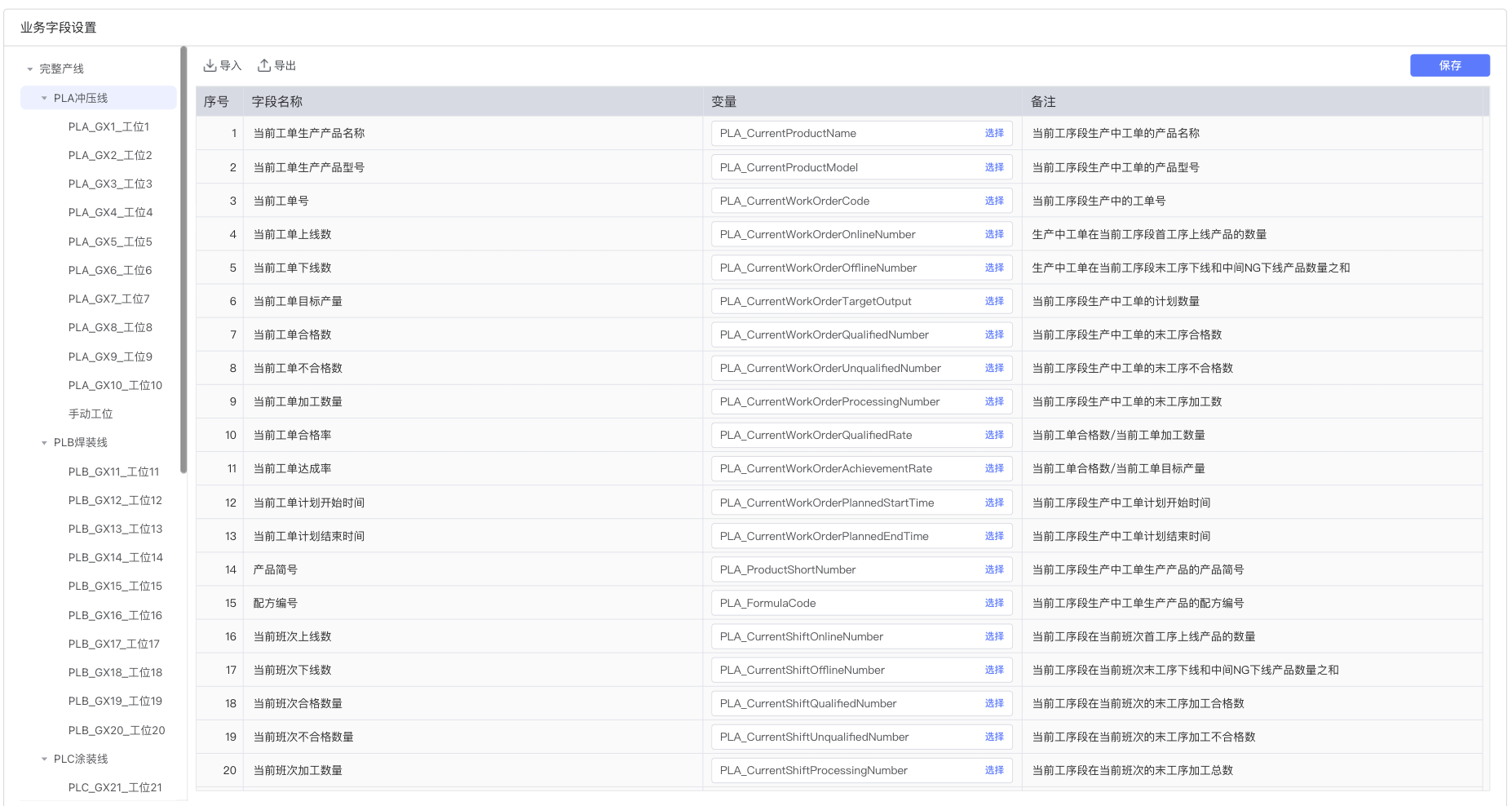1512x806 pixels.
Task: Click the 变量 column header
Action: tap(724, 102)
